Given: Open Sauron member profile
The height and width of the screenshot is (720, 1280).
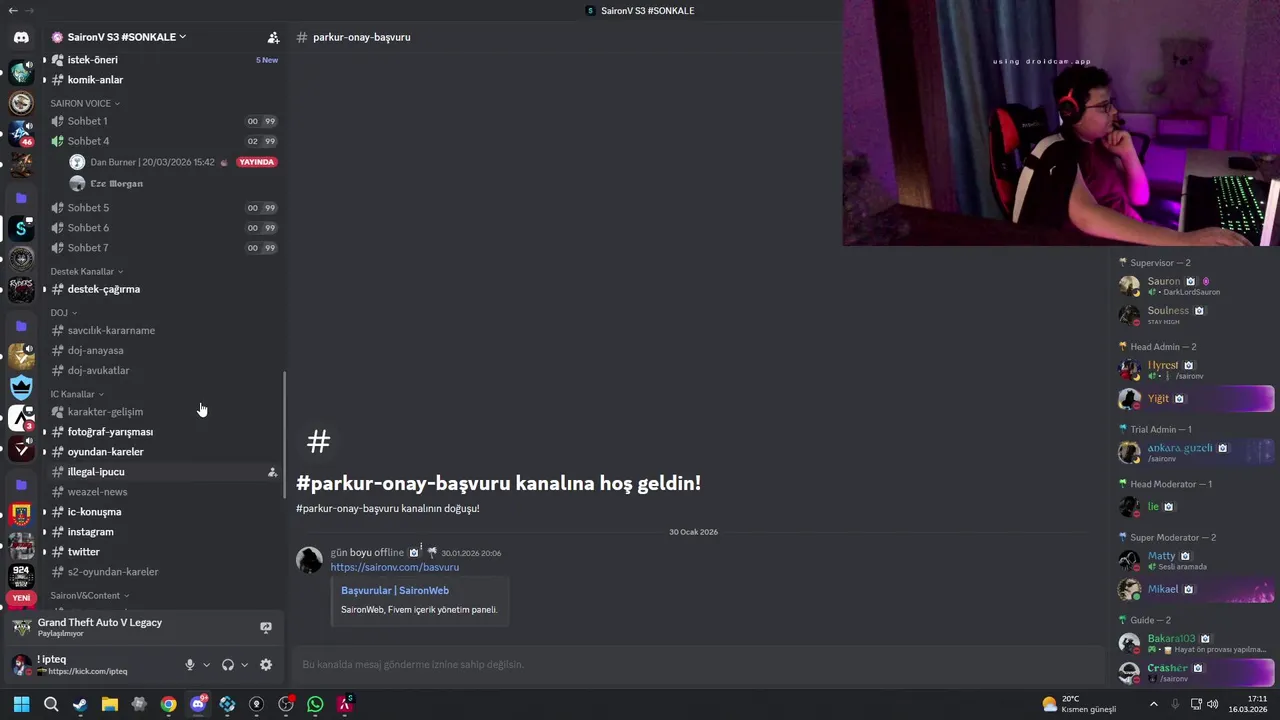Looking at the screenshot, I should 1195,286.
